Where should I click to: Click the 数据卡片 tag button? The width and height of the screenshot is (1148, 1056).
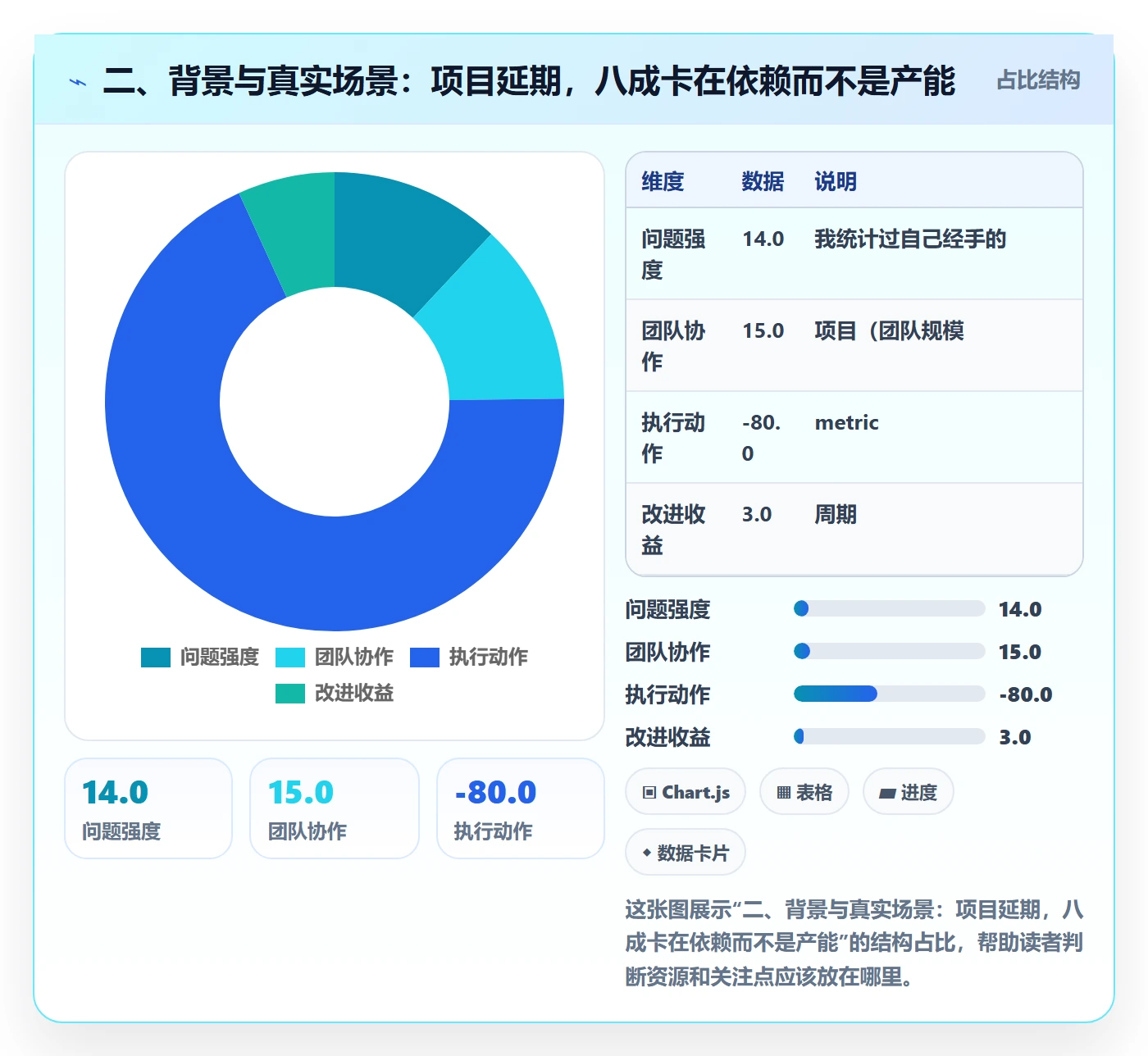click(686, 853)
